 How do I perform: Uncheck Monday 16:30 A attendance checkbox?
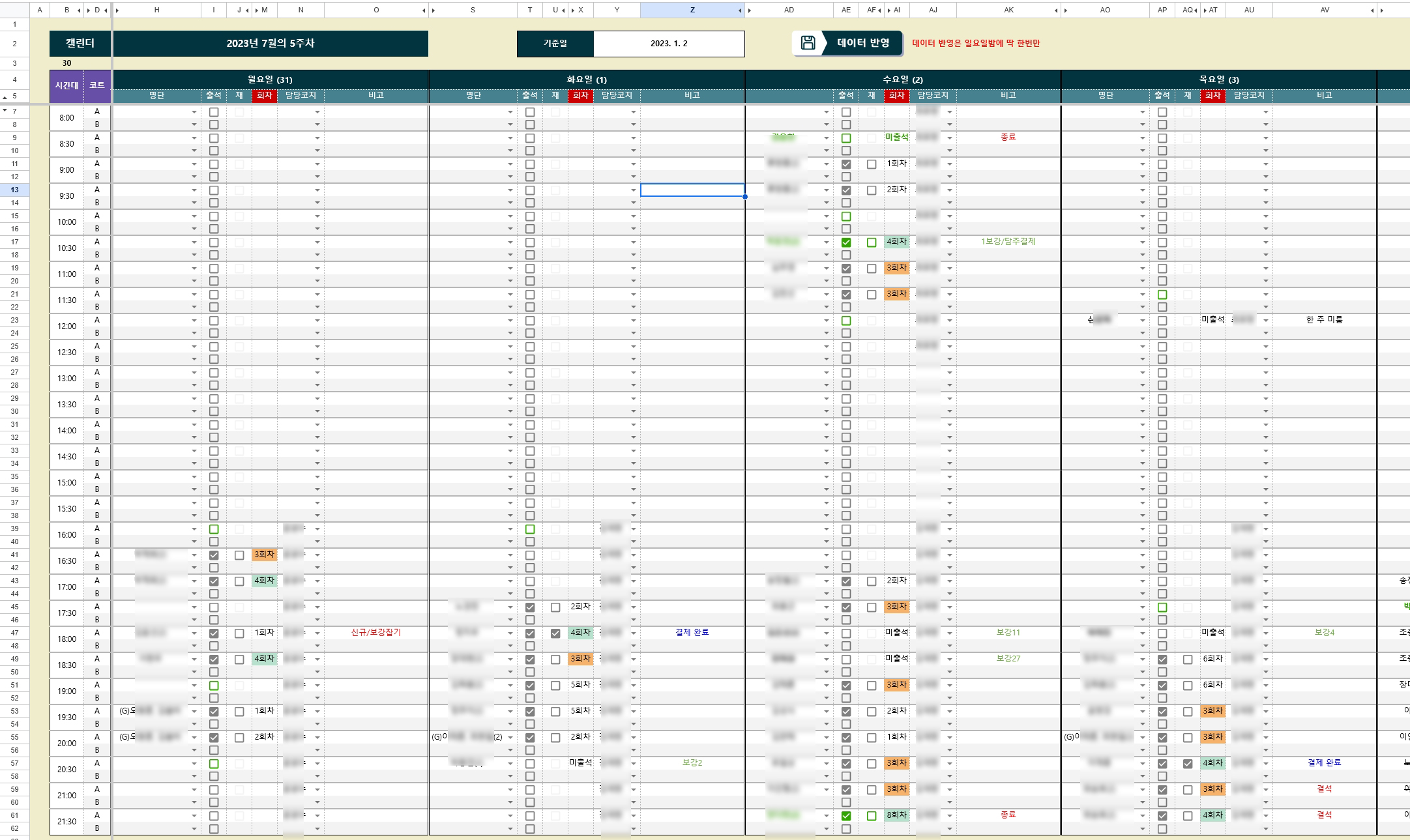tap(214, 555)
